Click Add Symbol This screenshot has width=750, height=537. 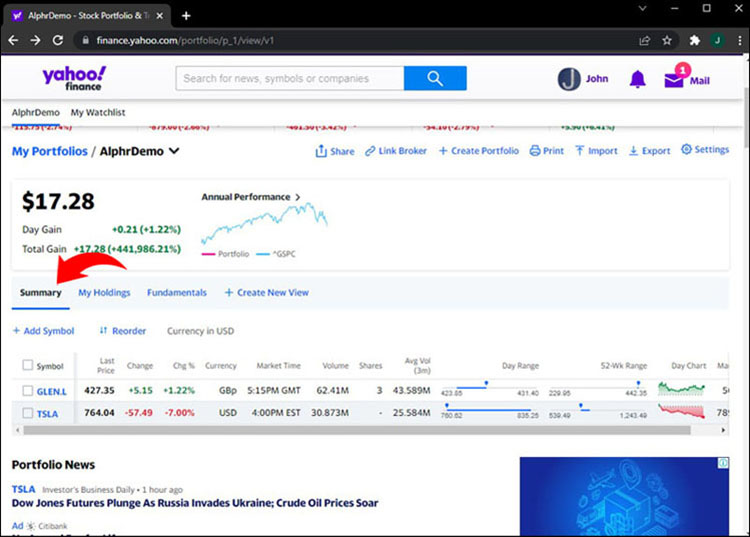[x=44, y=331]
